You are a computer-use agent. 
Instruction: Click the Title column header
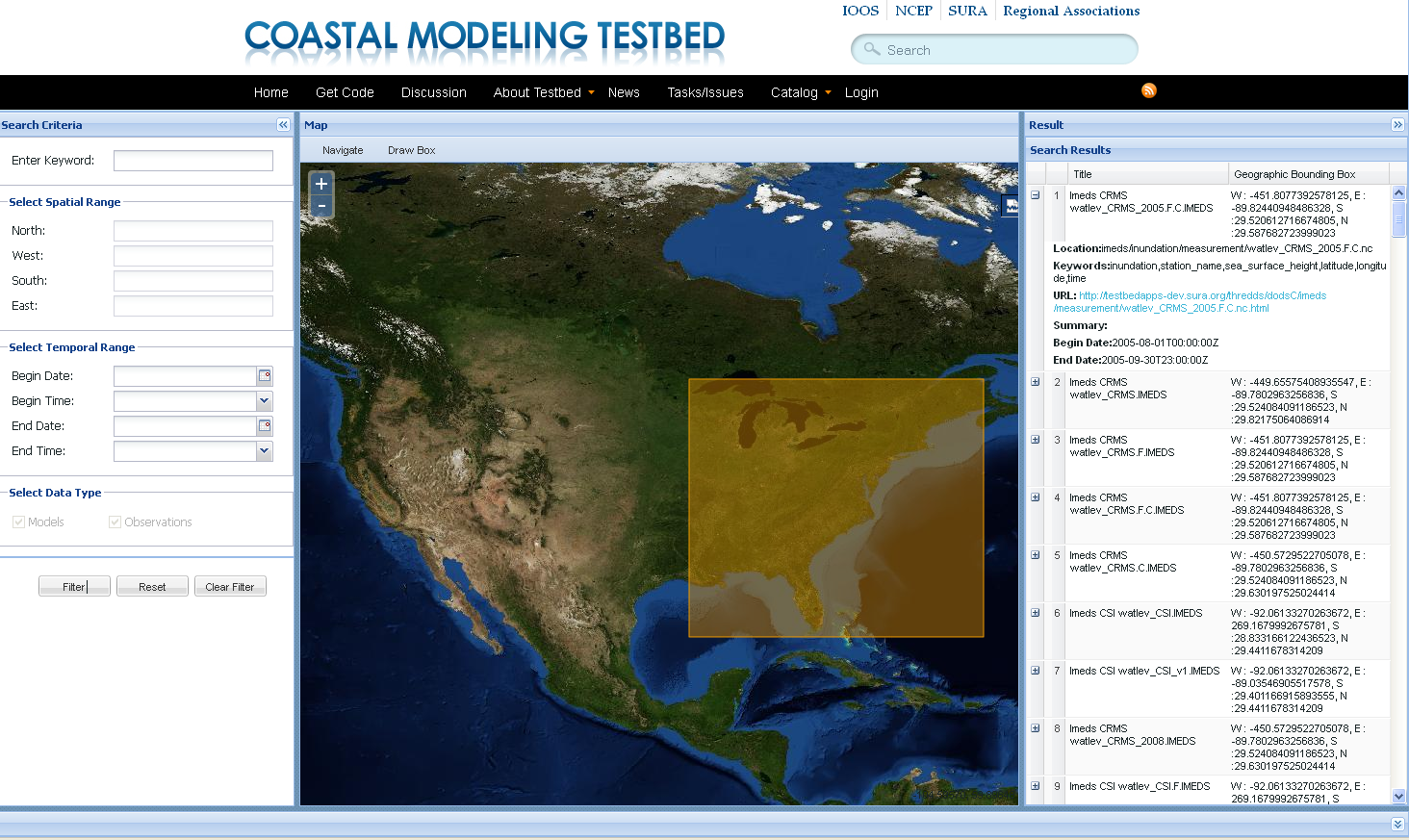pyautogui.click(x=1147, y=174)
